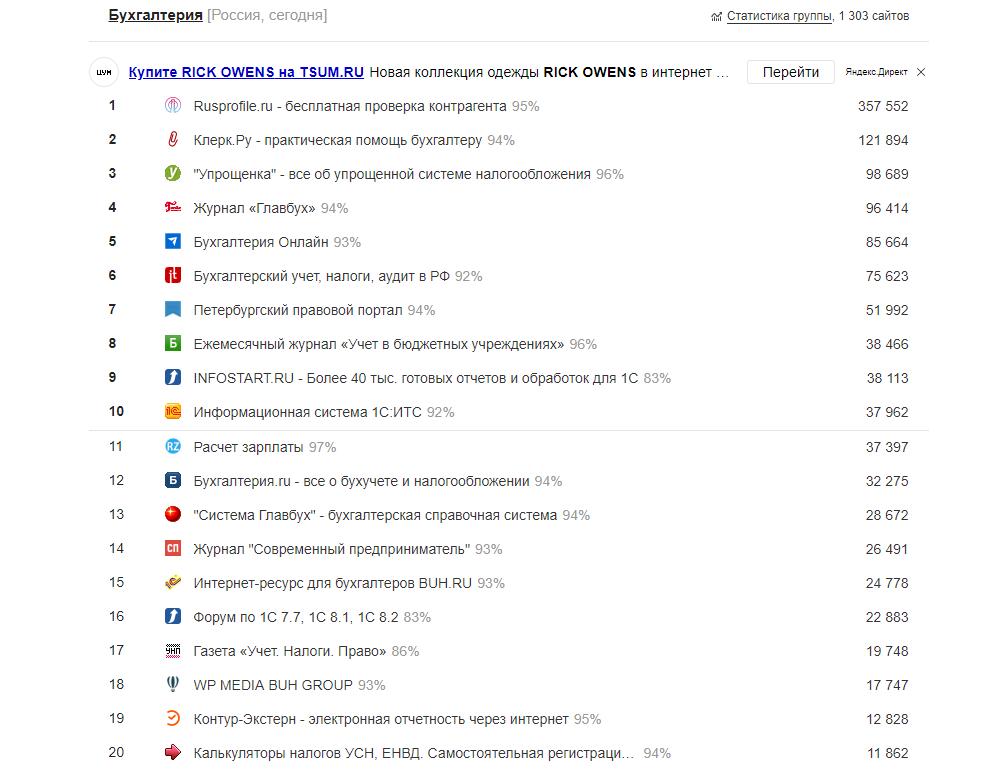Click the ЦУМ advertiser logo
This screenshot has height=776, width=989.
(x=104, y=72)
